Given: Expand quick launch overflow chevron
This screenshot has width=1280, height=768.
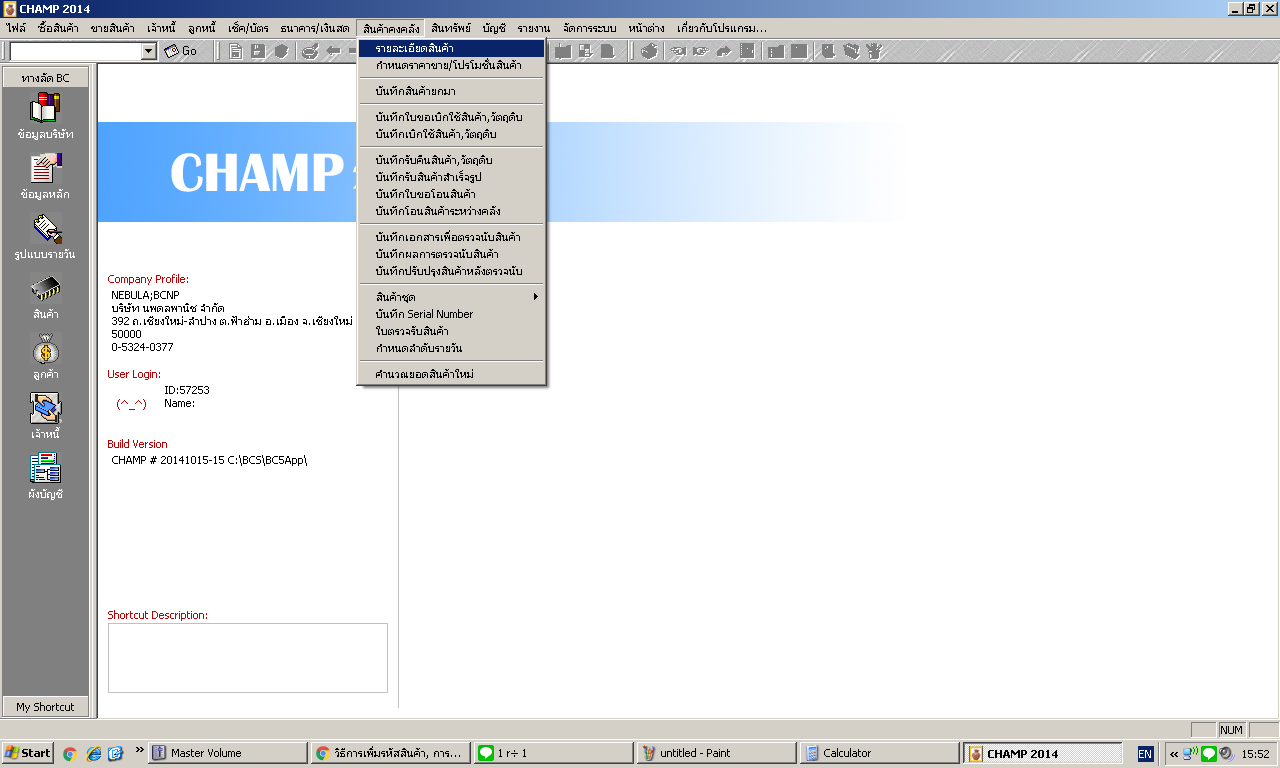Looking at the screenshot, I should [x=139, y=749].
